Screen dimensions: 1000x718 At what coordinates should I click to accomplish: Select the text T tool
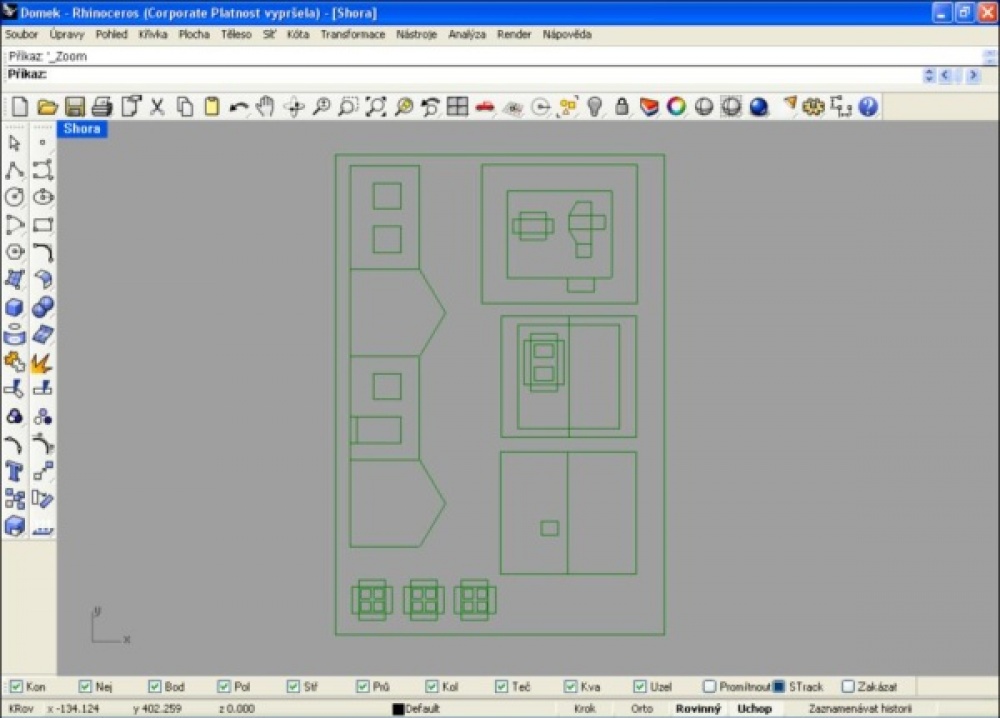pyautogui.click(x=15, y=472)
